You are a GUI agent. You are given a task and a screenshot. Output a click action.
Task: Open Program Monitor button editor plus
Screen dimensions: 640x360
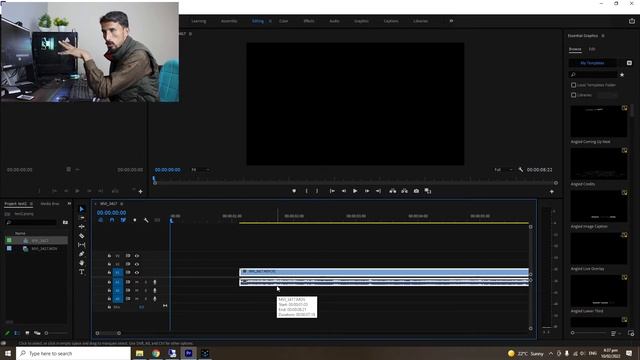(552, 191)
